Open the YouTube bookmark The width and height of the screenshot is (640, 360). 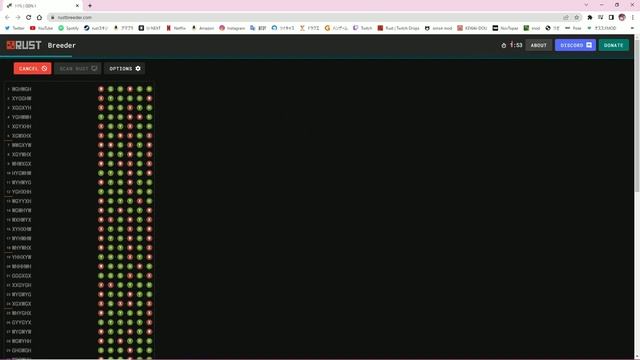[x=41, y=28]
